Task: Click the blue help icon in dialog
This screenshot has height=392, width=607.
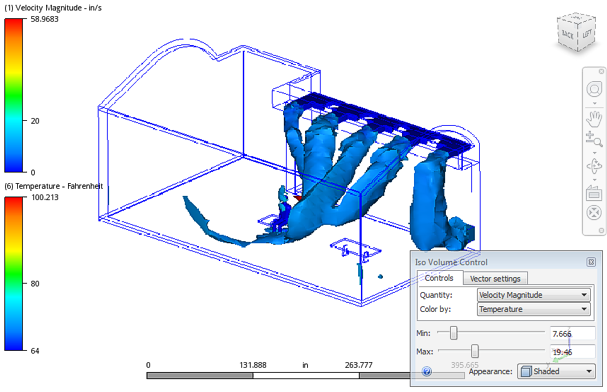Action: pos(427,371)
